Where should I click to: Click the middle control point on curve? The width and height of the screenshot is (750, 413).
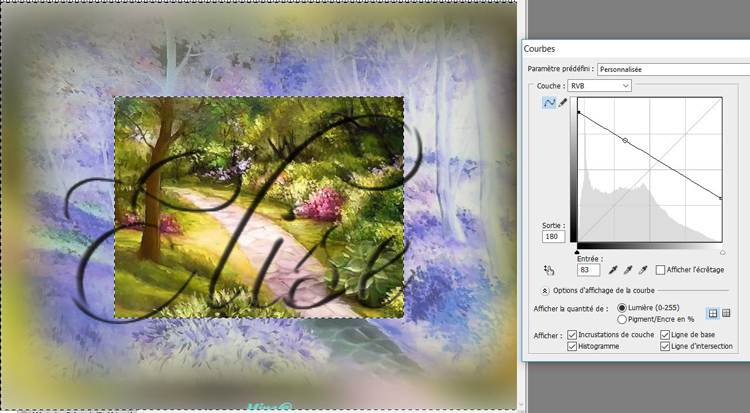click(626, 141)
